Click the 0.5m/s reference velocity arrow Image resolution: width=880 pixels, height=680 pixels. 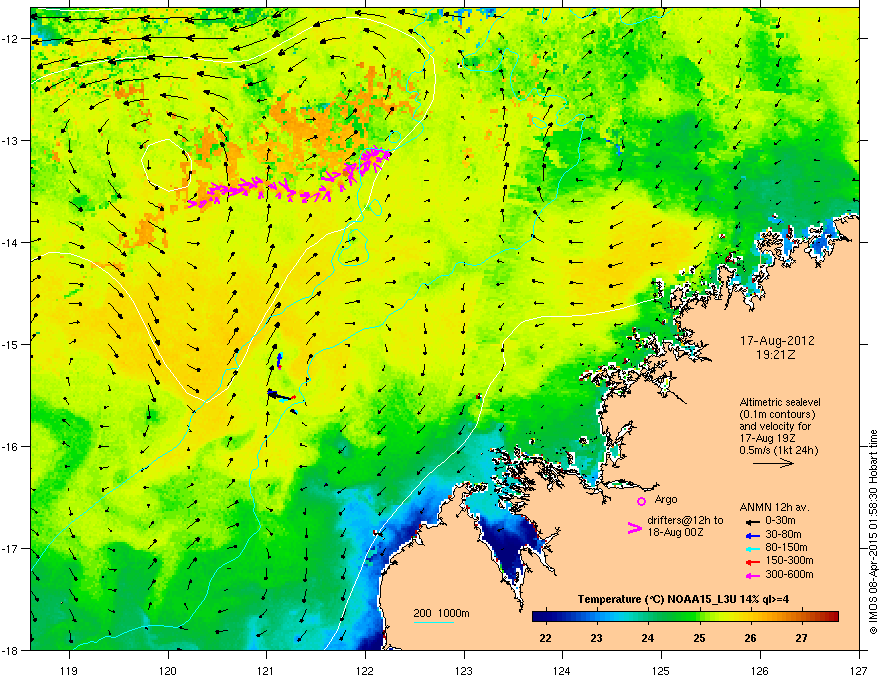pos(773,463)
